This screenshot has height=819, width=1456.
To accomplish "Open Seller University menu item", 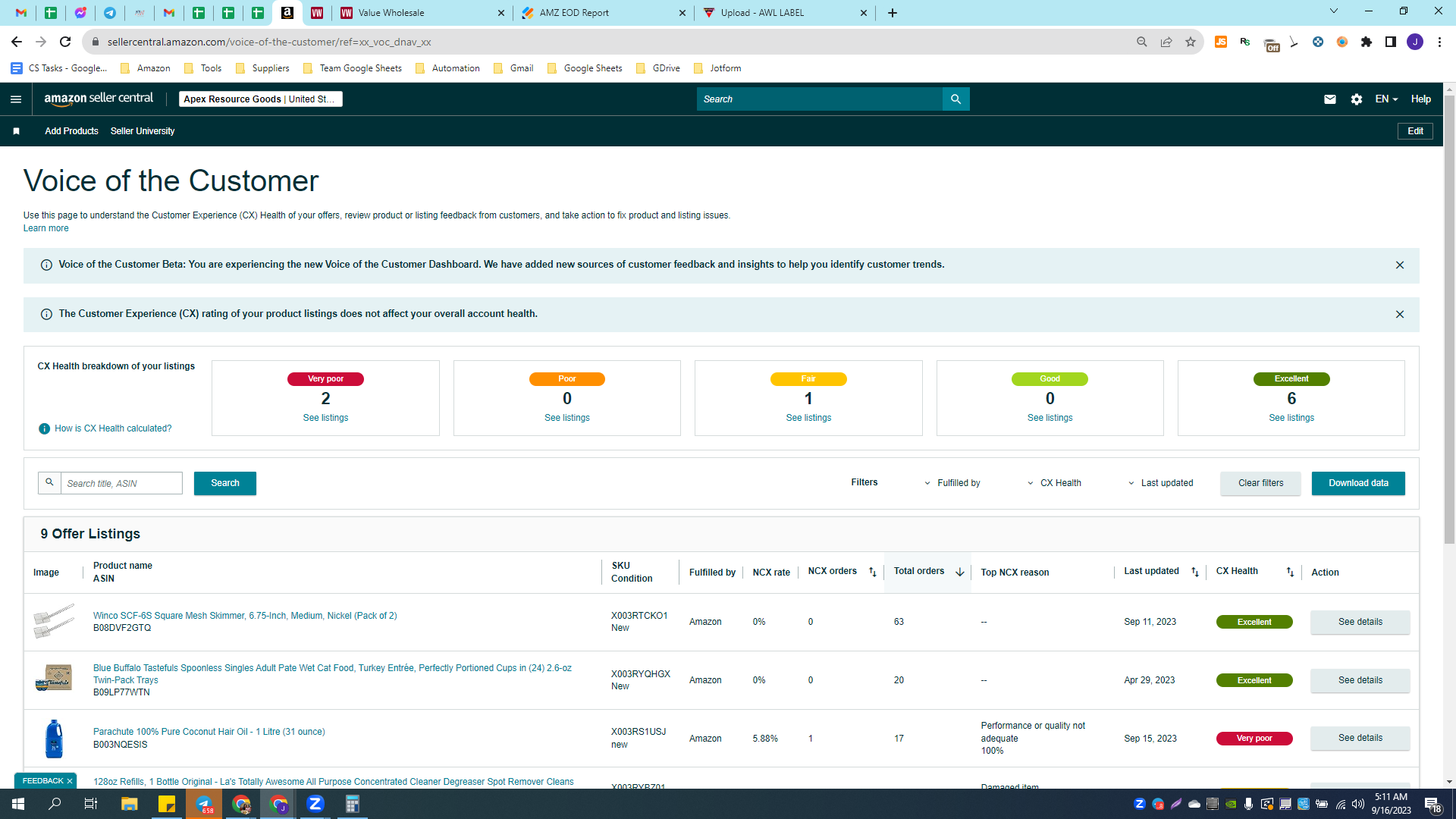I will coord(143,131).
